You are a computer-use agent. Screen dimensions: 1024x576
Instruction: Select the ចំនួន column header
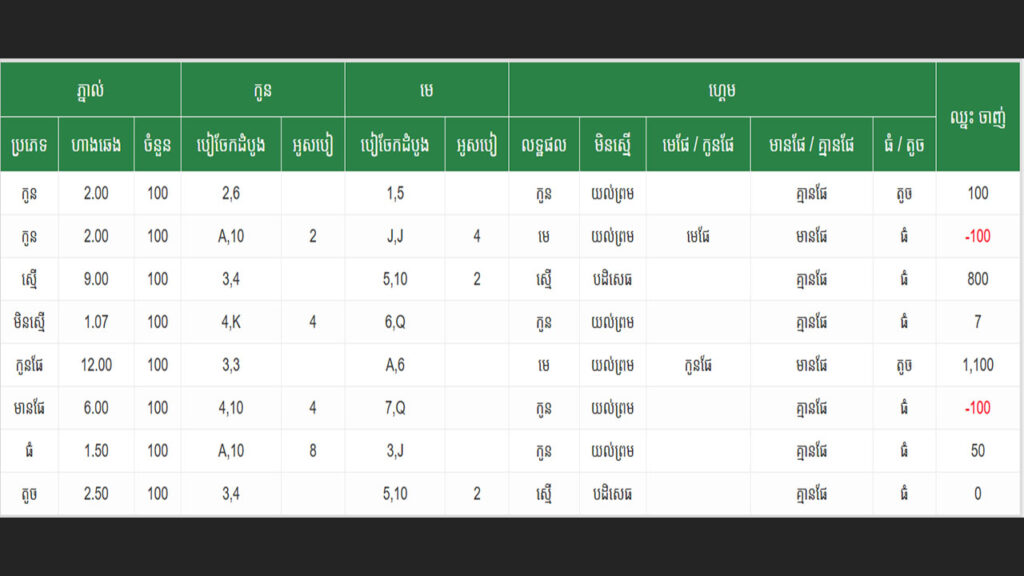(157, 144)
